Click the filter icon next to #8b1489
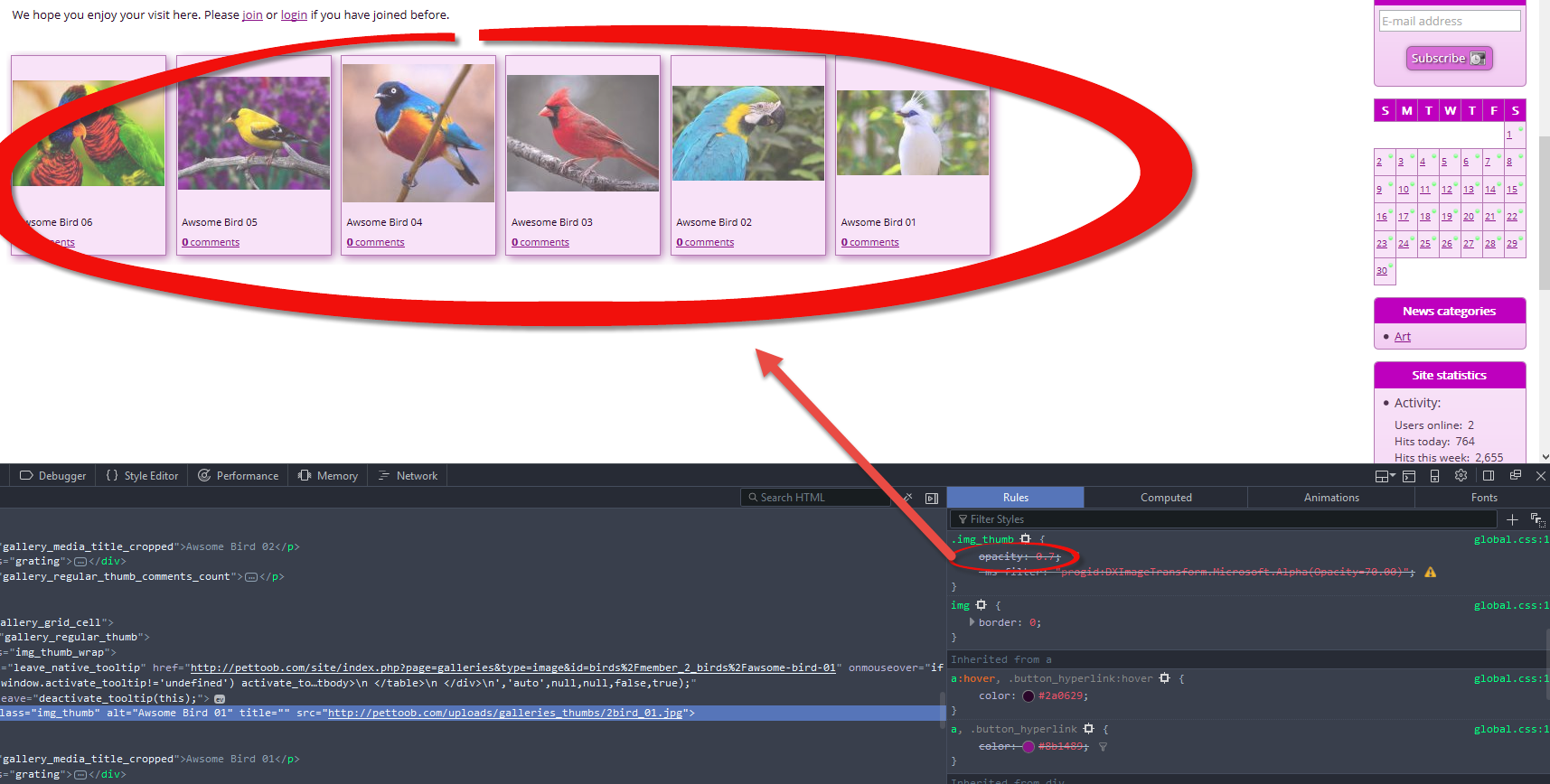Viewport: 1550px width, 784px height. click(x=1103, y=747)
